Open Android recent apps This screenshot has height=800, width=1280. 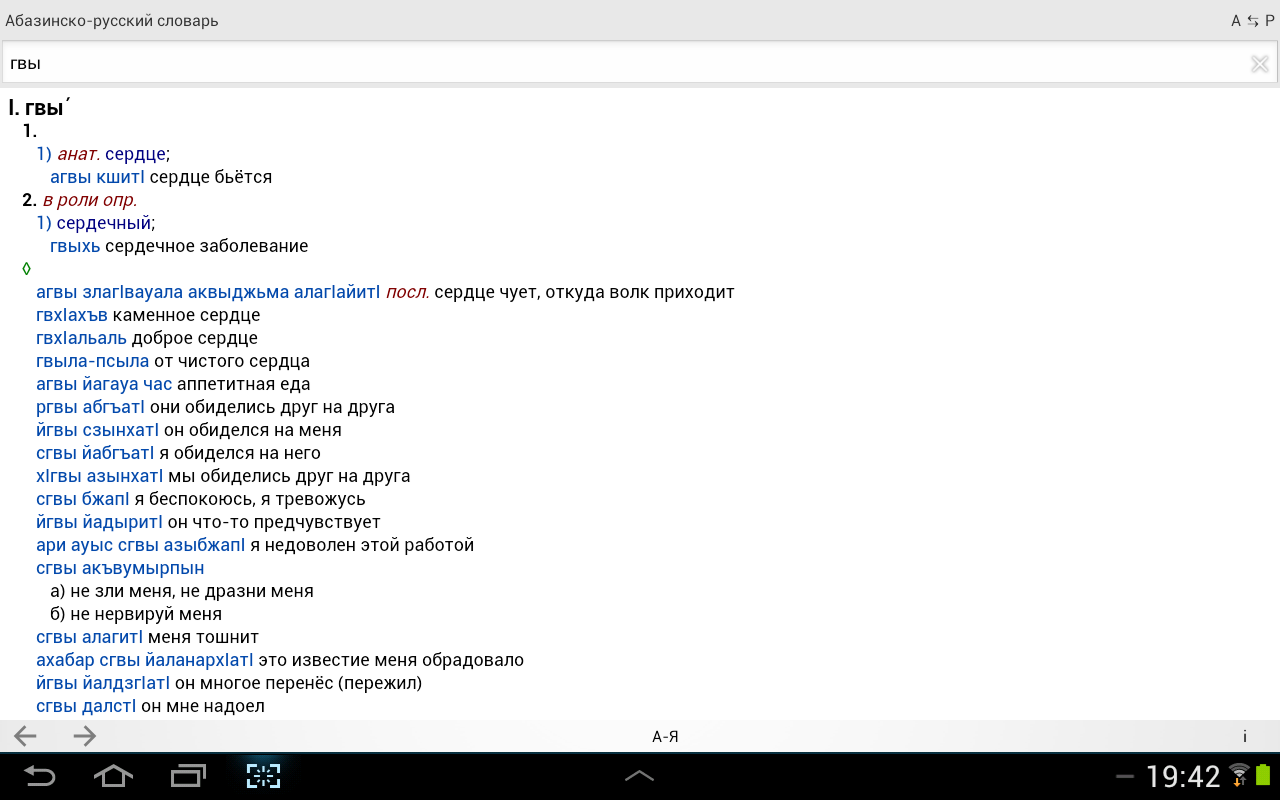188,775
